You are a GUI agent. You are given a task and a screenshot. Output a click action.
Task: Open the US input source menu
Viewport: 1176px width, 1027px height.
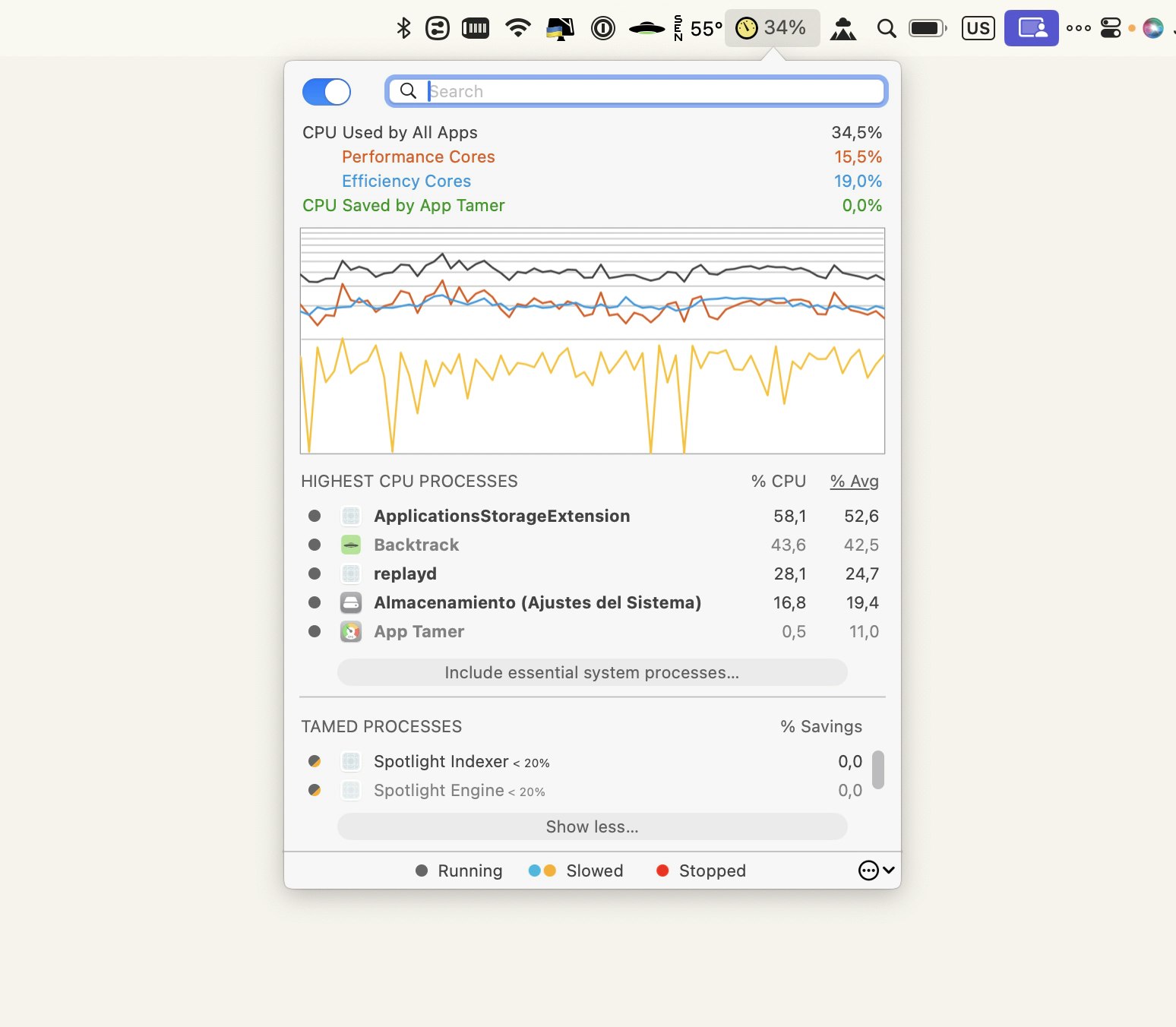click(x=978, y=29)
